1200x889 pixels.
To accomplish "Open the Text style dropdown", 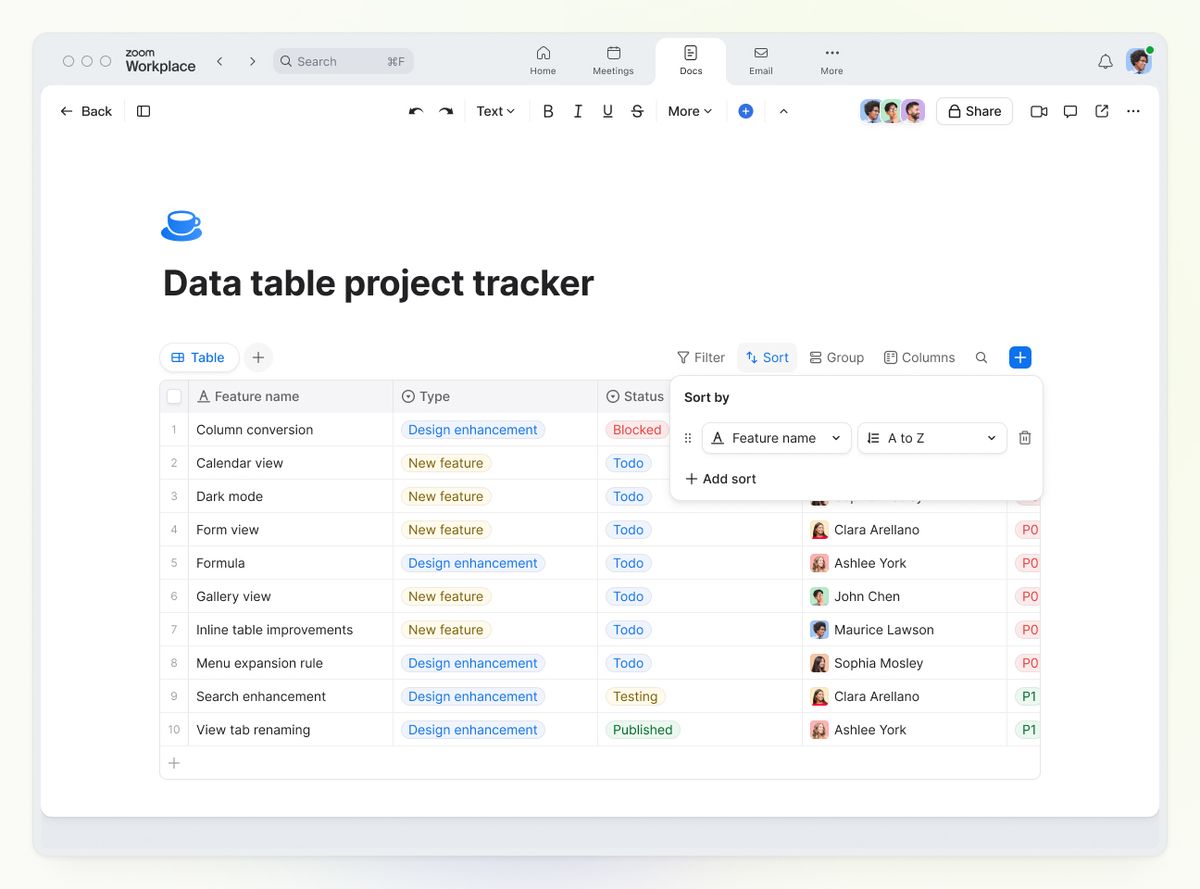I will pyautogui.click(x=494, y=111).
